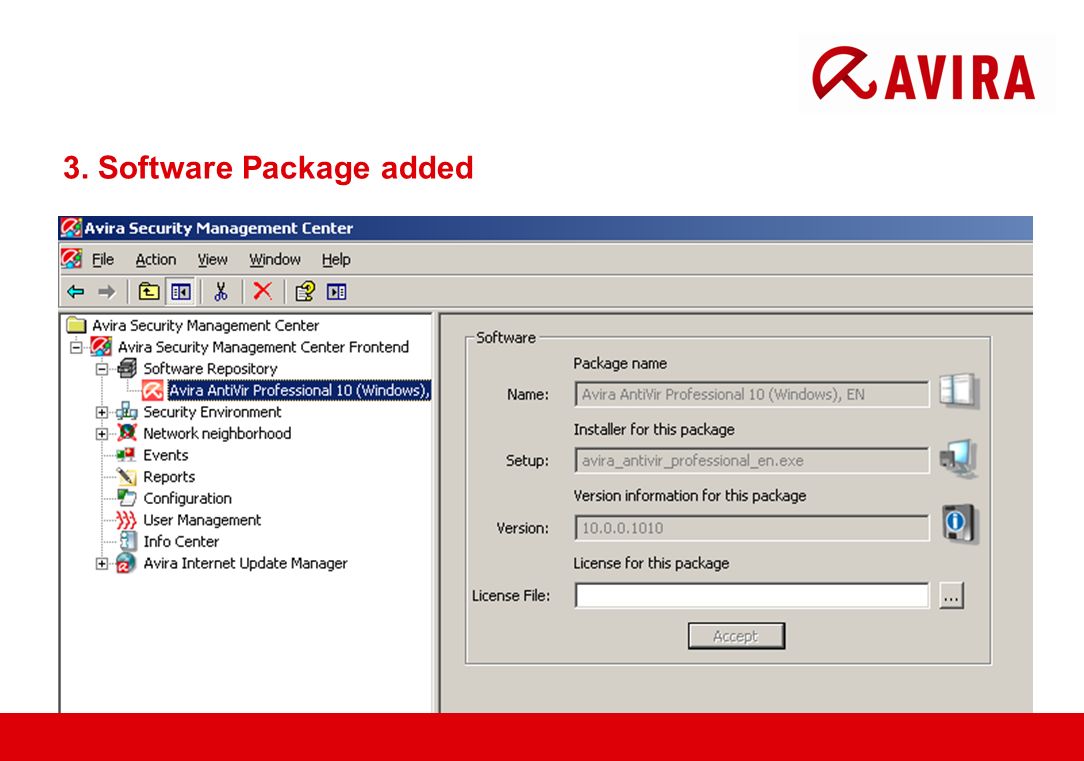
Task: Click the red Delete X toolbar icon
Action: 262,291
